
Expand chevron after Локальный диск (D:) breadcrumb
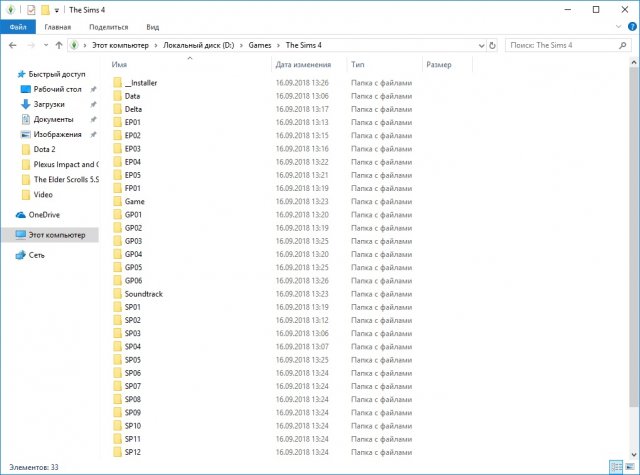241,45
